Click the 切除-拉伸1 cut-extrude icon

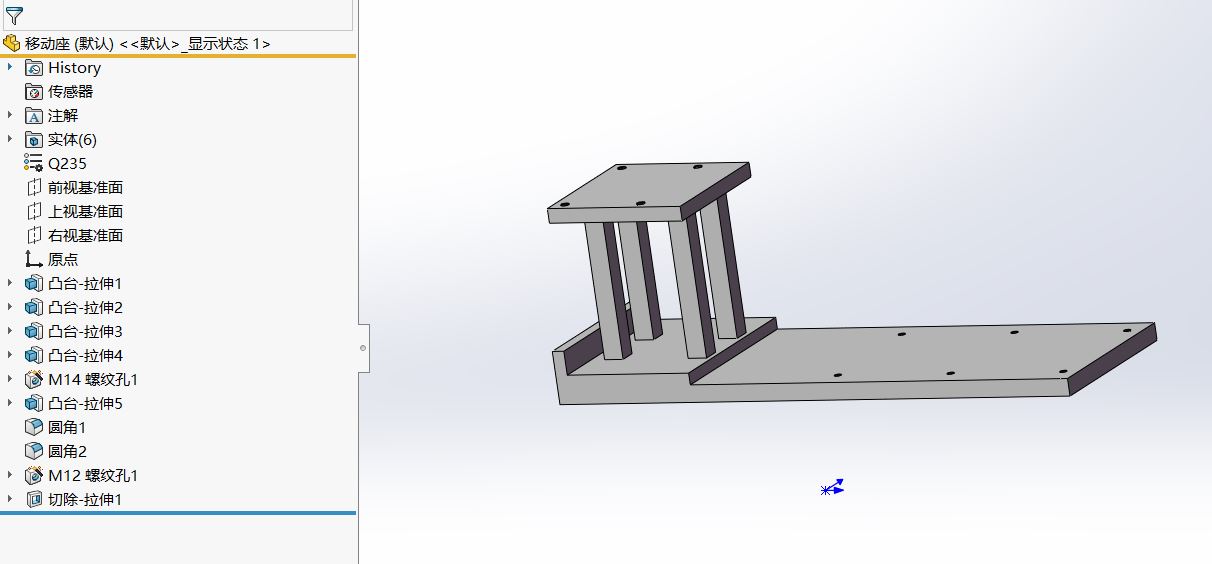34,500
